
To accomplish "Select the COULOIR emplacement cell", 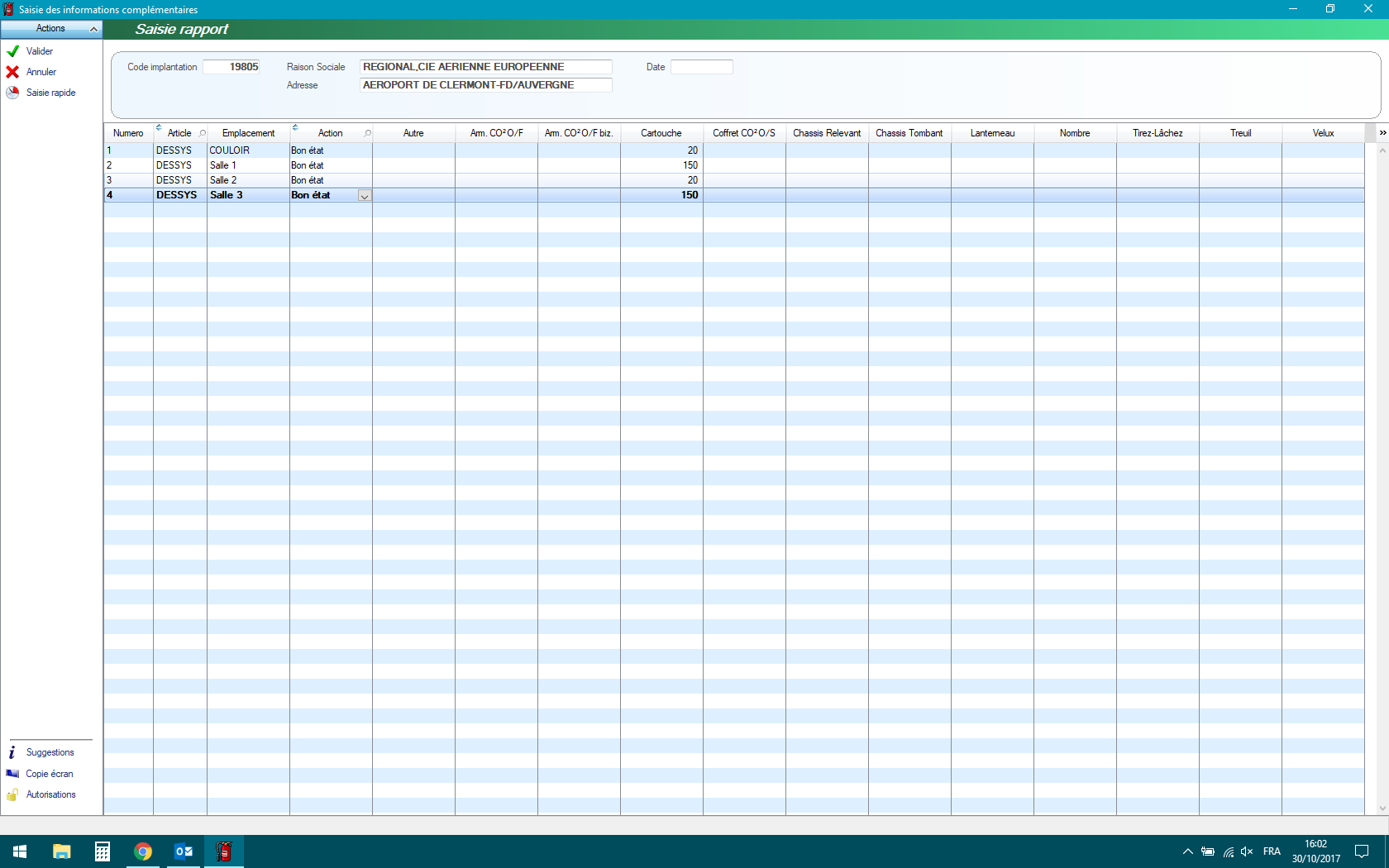I will [248, 150].
